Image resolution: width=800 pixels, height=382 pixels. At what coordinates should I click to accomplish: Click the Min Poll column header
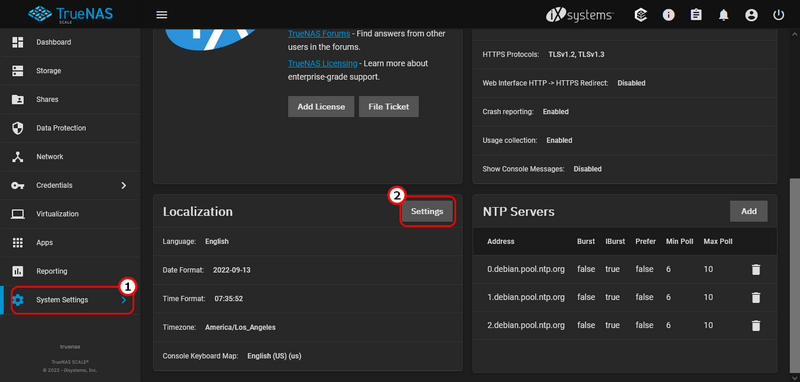click(x=680, y=242)
